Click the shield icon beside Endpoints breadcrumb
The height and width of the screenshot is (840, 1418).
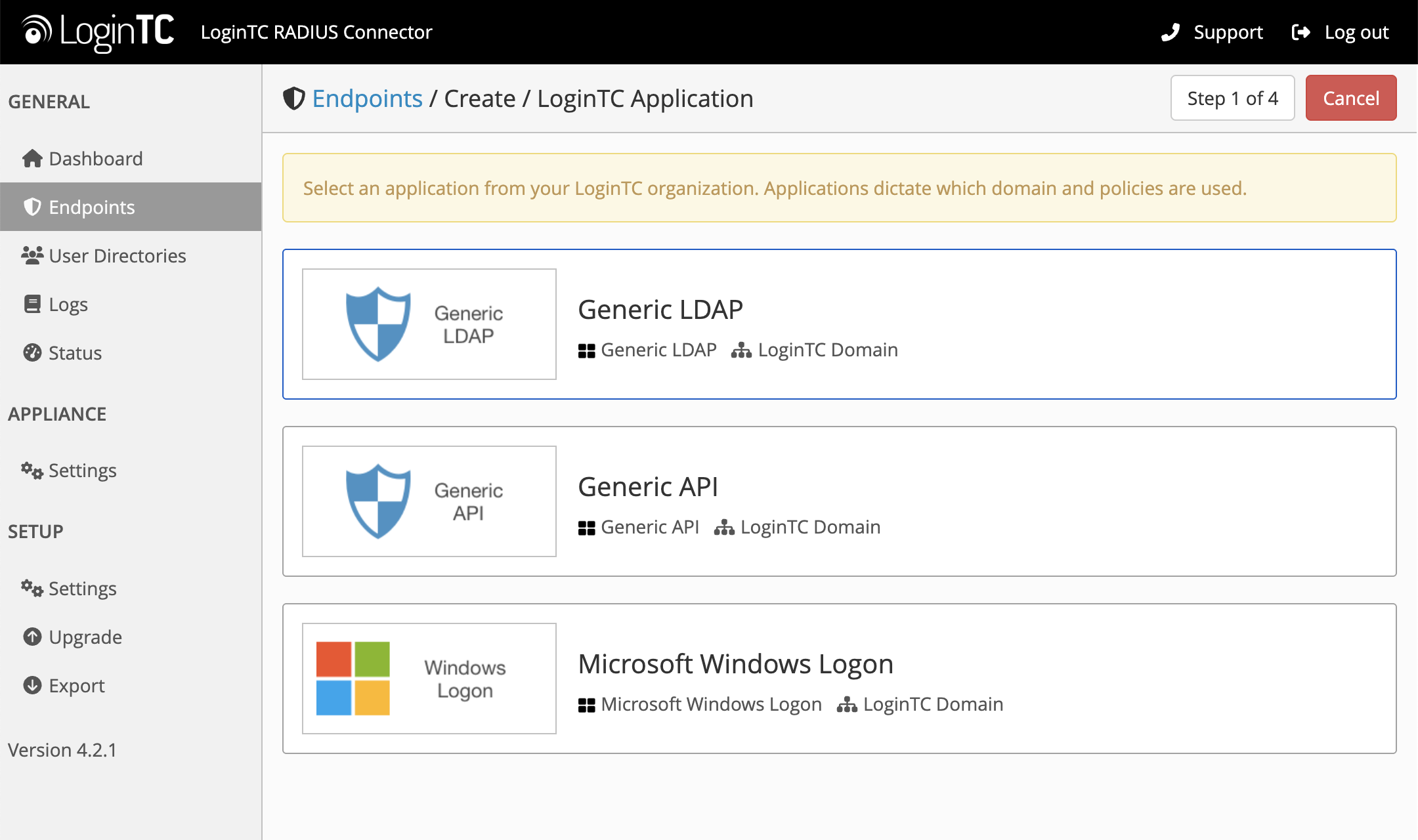pyautogui.click(x=293, y=98)
